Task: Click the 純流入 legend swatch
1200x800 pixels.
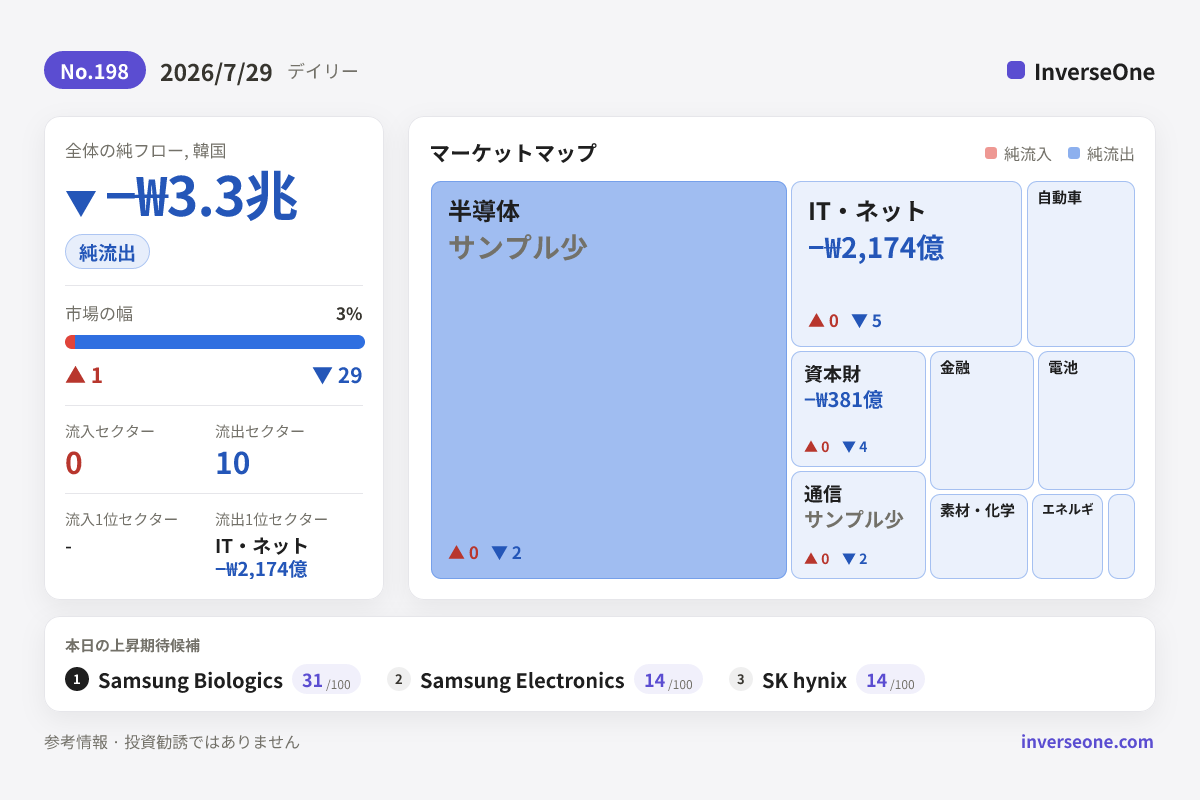Action: tap(991, 153)
